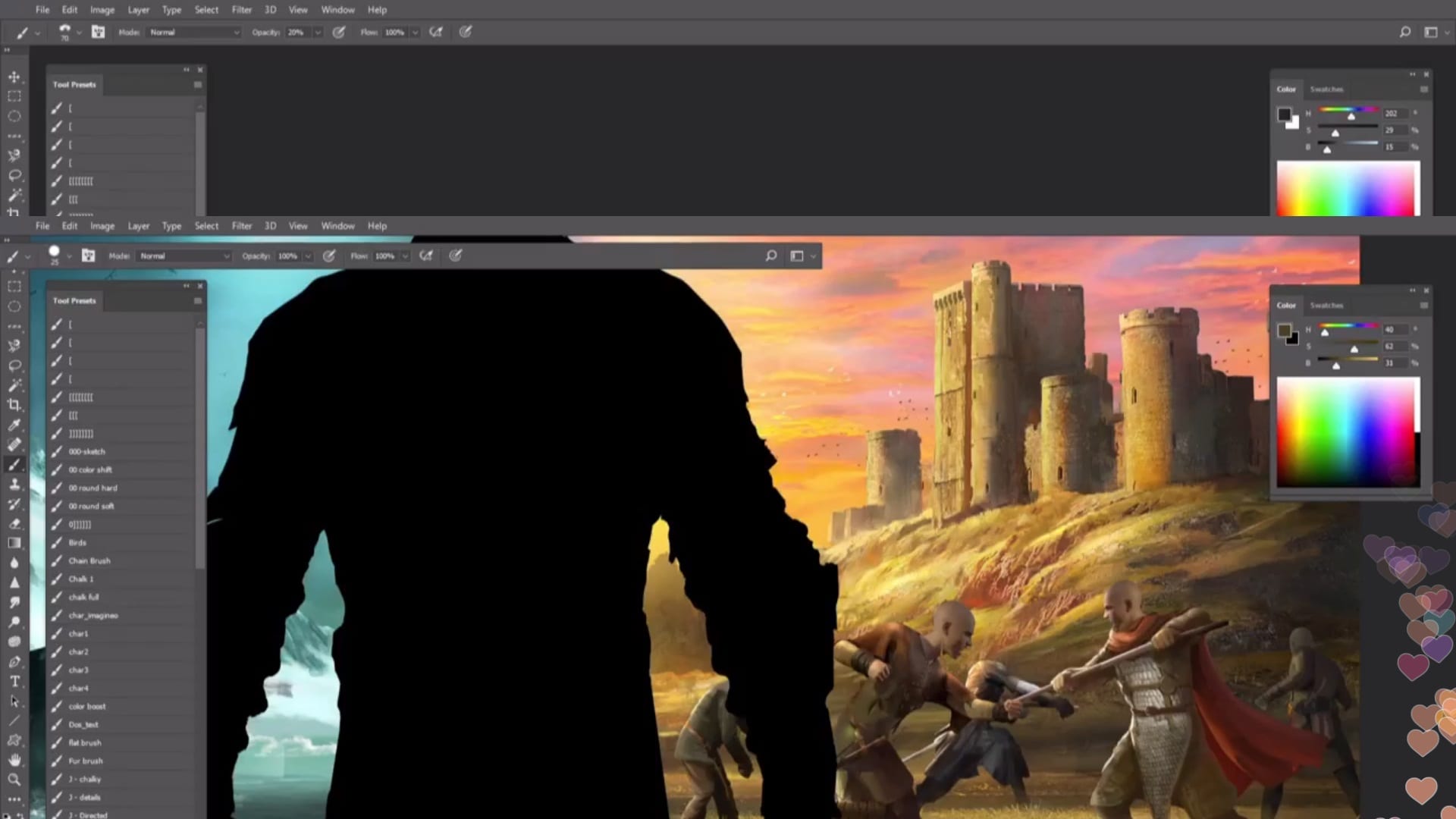Open the Opacity 20% dropdown arrow
Image resolution: width=1456 pixels, height=819 pixels.
click(x=318, y=33)
